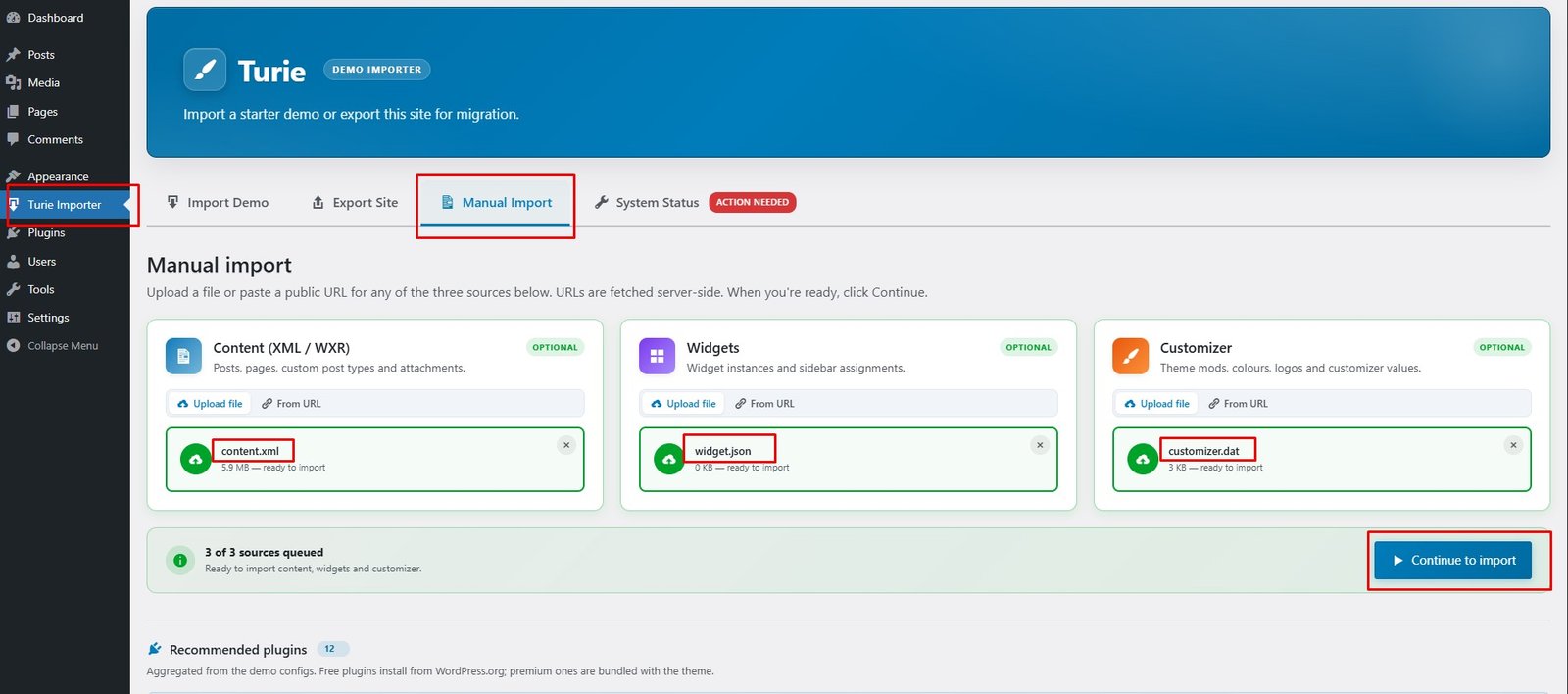Click the purple Widgets grid icon
This screenshot has height=694, width=1568.
point(657,357)
